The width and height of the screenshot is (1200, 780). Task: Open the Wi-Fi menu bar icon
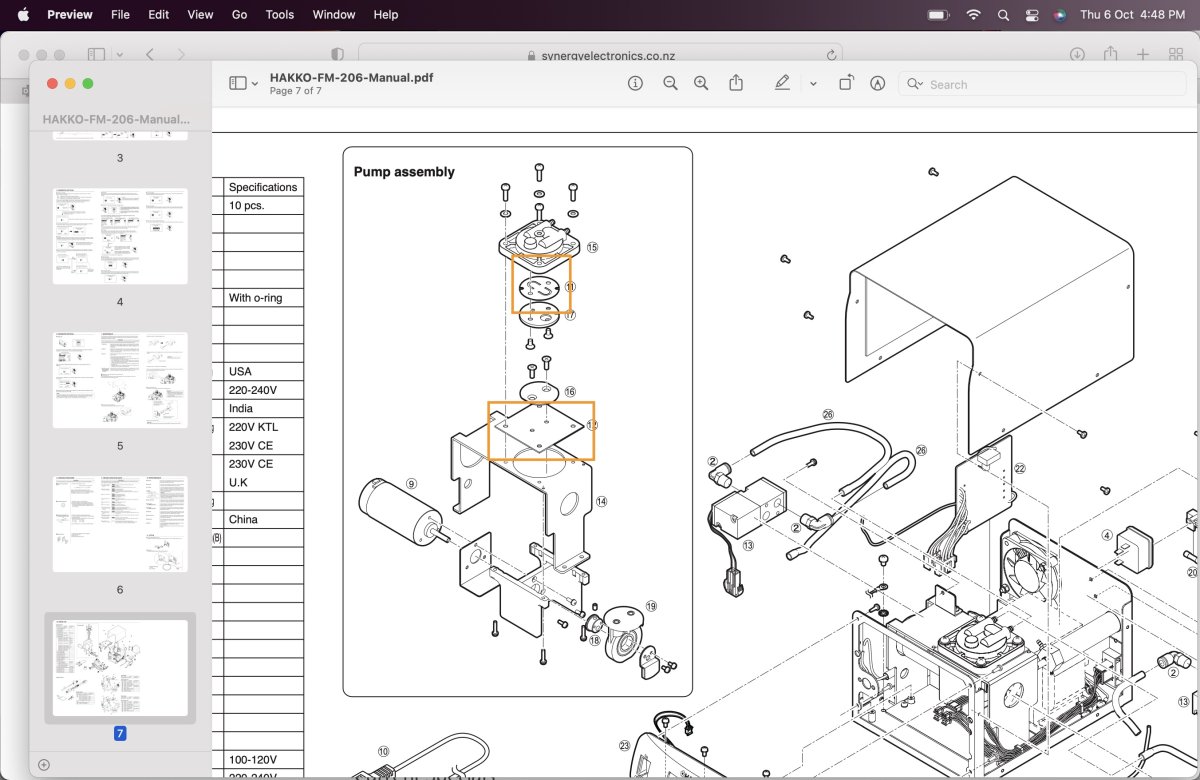click(x=973, y=14)
